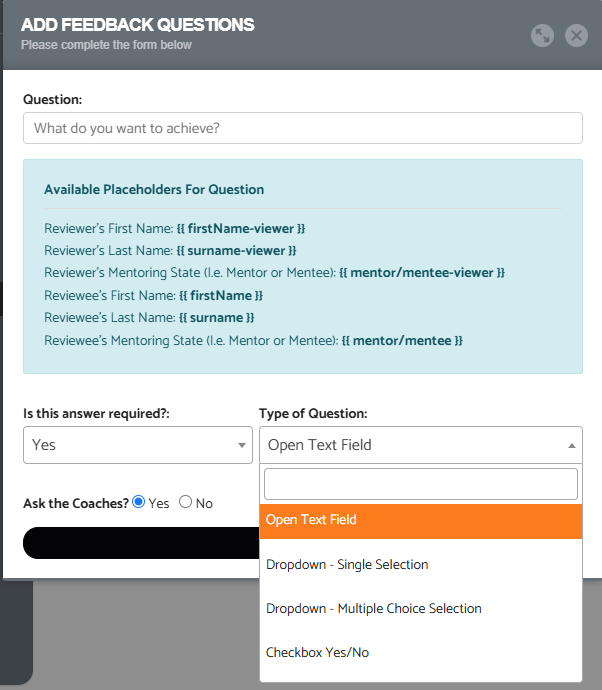Choose Dropdown - Single Selection option
602x690 pixels.
pyautogui.click(x=421, y=564)
